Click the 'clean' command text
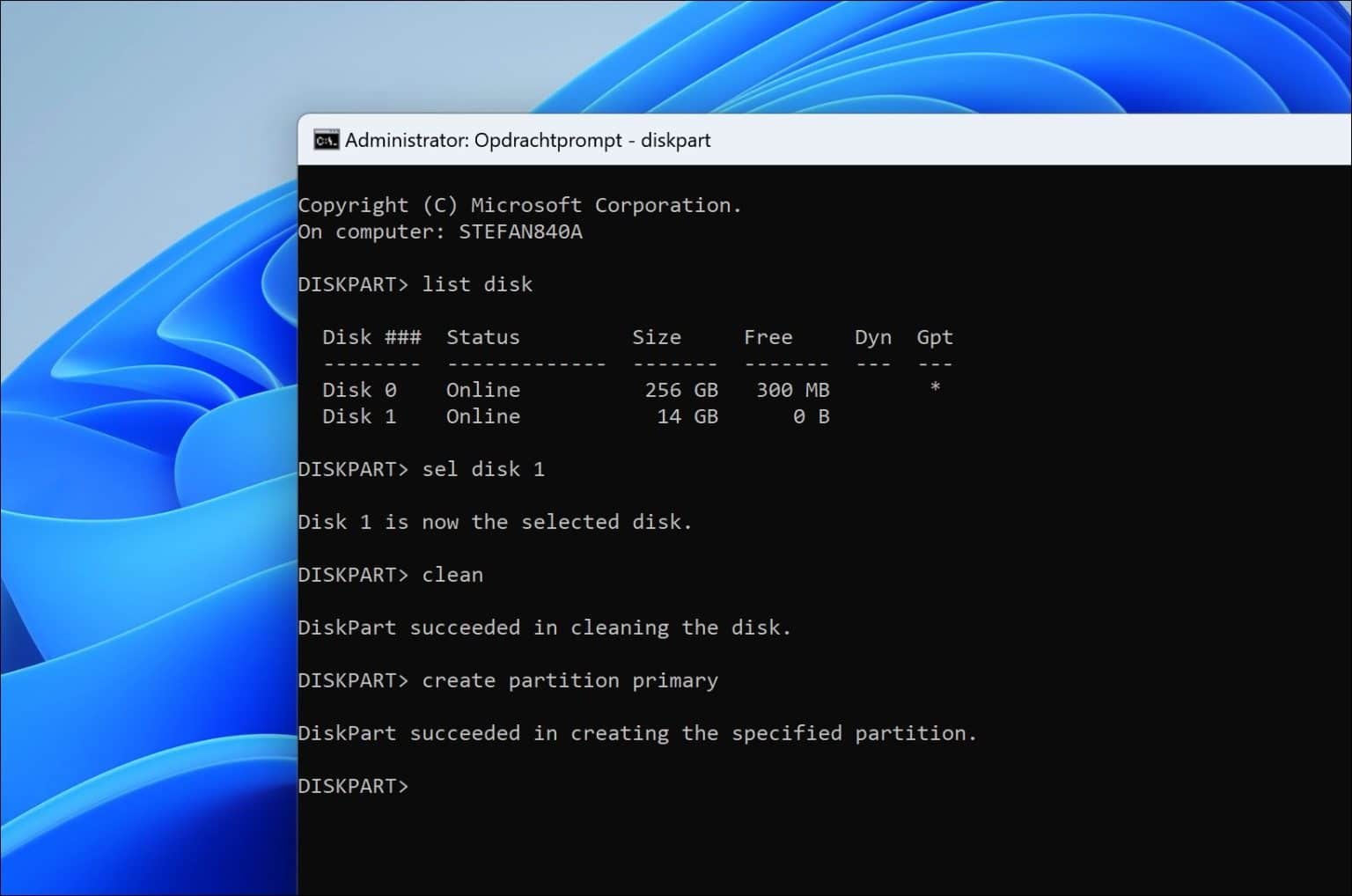The image size is (1352, 896). (452, 575)
